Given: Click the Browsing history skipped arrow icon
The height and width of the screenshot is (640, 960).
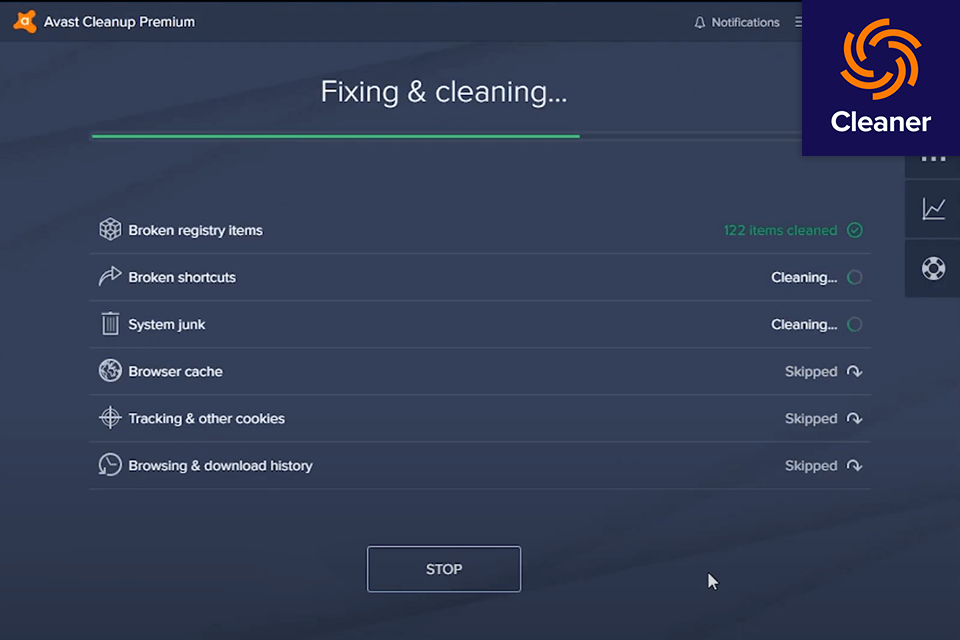Looking at the screenshot, I should click(x=855, y=466).
